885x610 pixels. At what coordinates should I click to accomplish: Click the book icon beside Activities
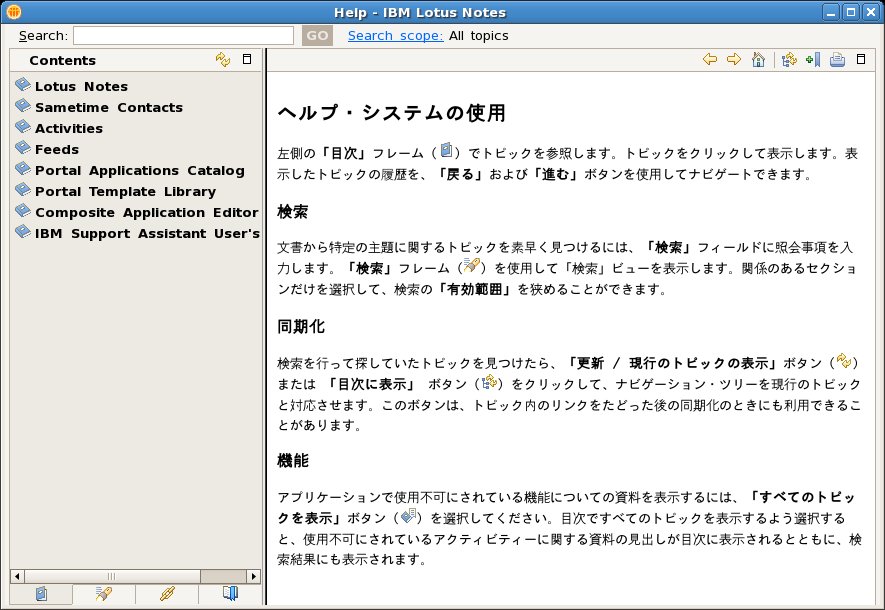click(23, 126)
